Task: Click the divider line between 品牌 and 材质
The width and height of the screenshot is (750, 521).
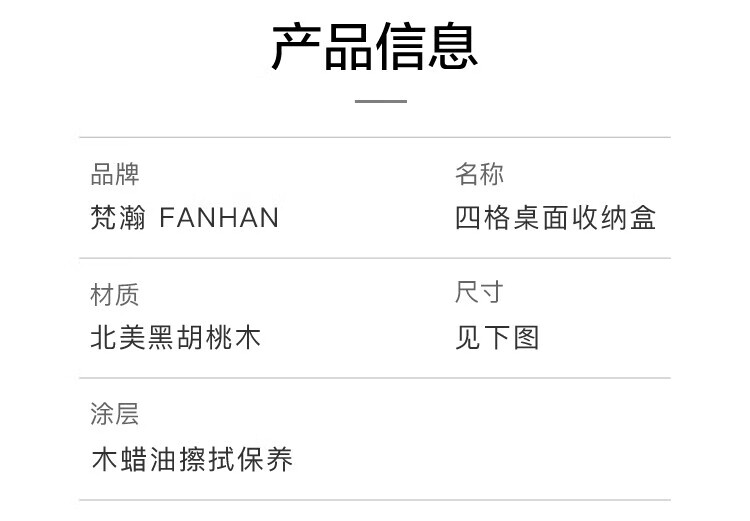Action: 375,258
